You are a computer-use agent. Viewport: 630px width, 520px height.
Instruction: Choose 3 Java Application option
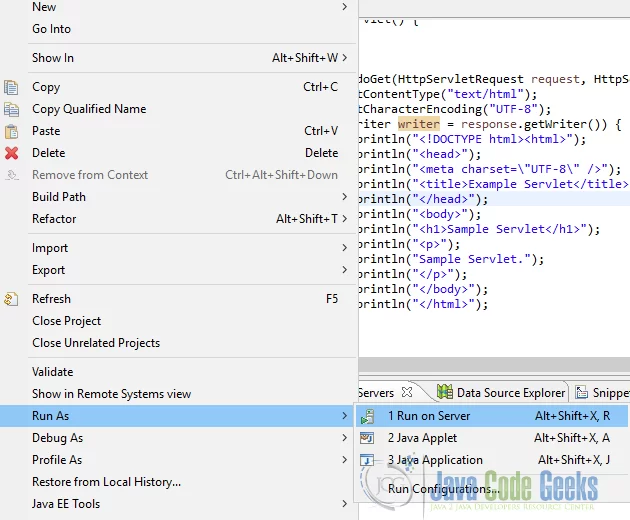click(x=491, y=460)
